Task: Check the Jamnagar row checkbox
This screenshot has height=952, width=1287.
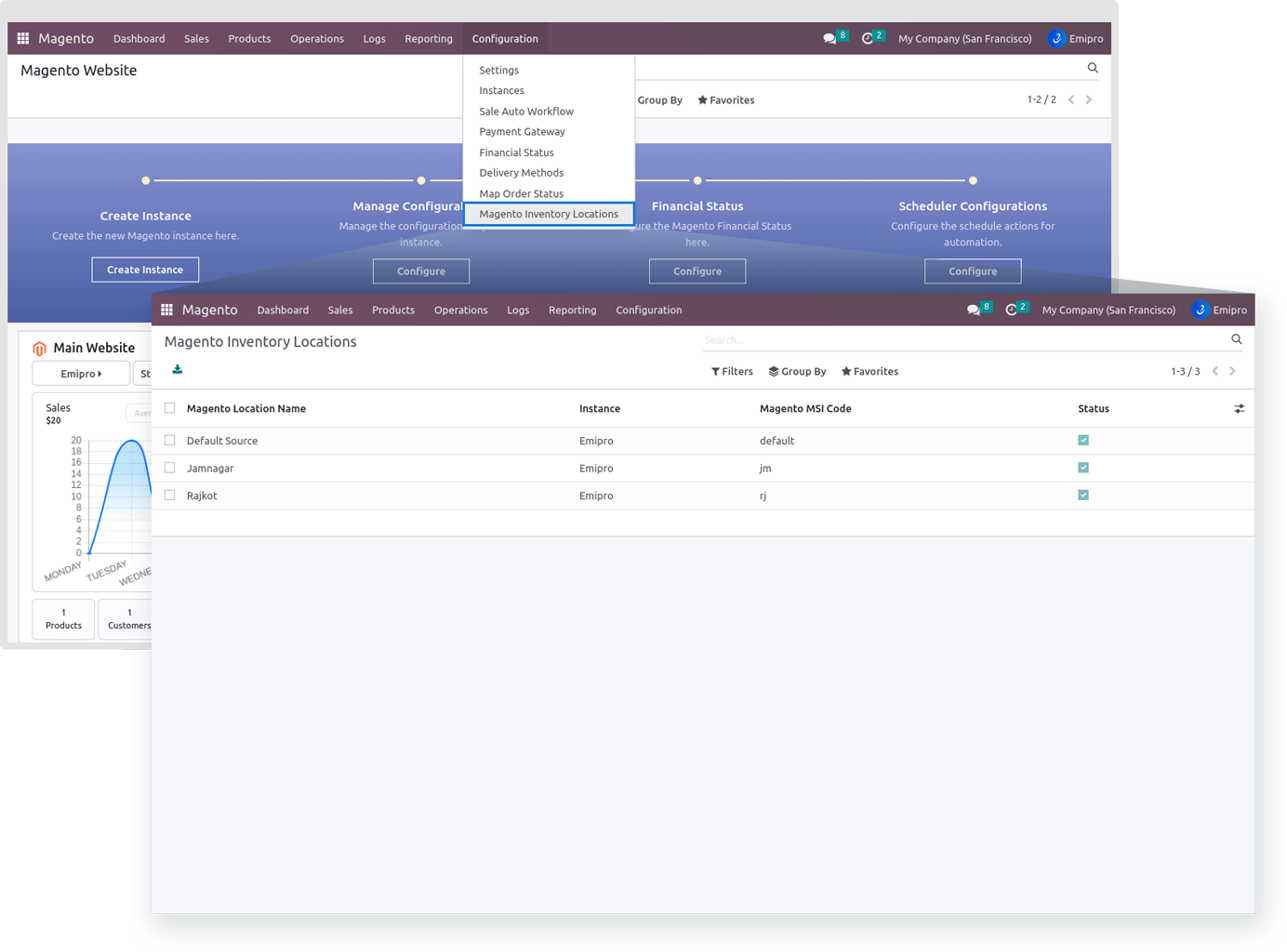Action: coord(169,468)
